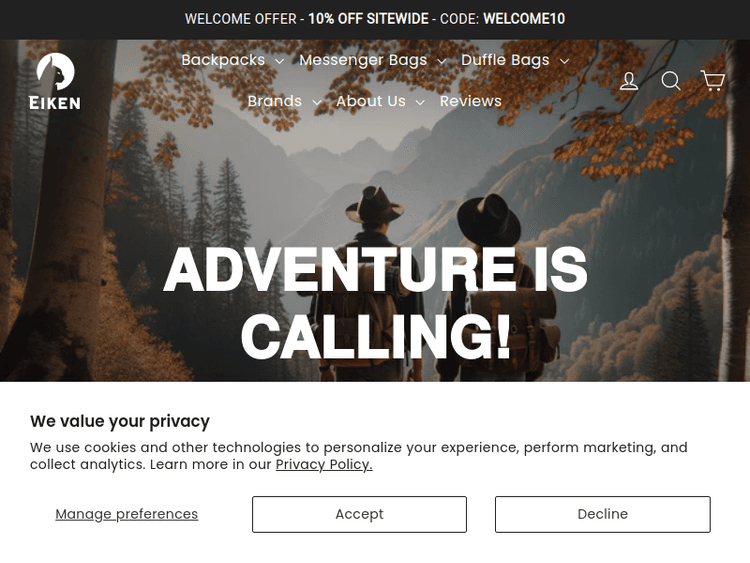Accept the cookie consent
The image size is (750, 563).
[x=359, y=514]
